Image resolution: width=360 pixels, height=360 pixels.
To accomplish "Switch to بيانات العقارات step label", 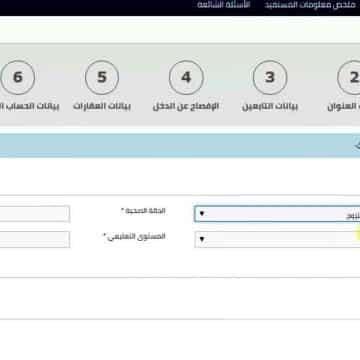I will click(x=102, y=107).
